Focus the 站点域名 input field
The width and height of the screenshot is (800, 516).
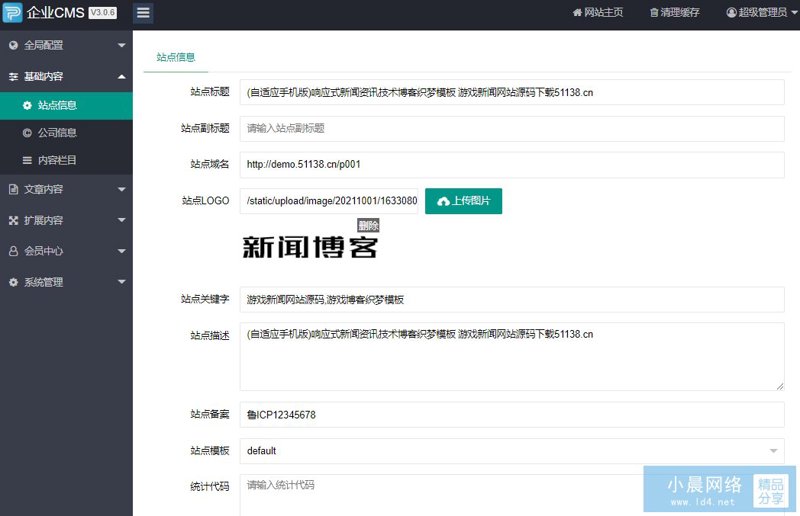coord(512,164)
